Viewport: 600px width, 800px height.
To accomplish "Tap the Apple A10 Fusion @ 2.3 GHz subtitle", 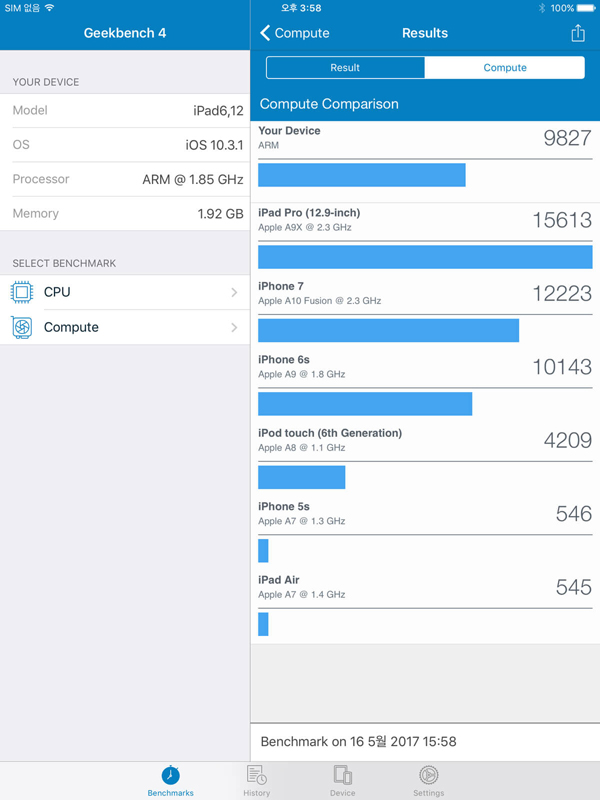I will [x=319, y=301].
